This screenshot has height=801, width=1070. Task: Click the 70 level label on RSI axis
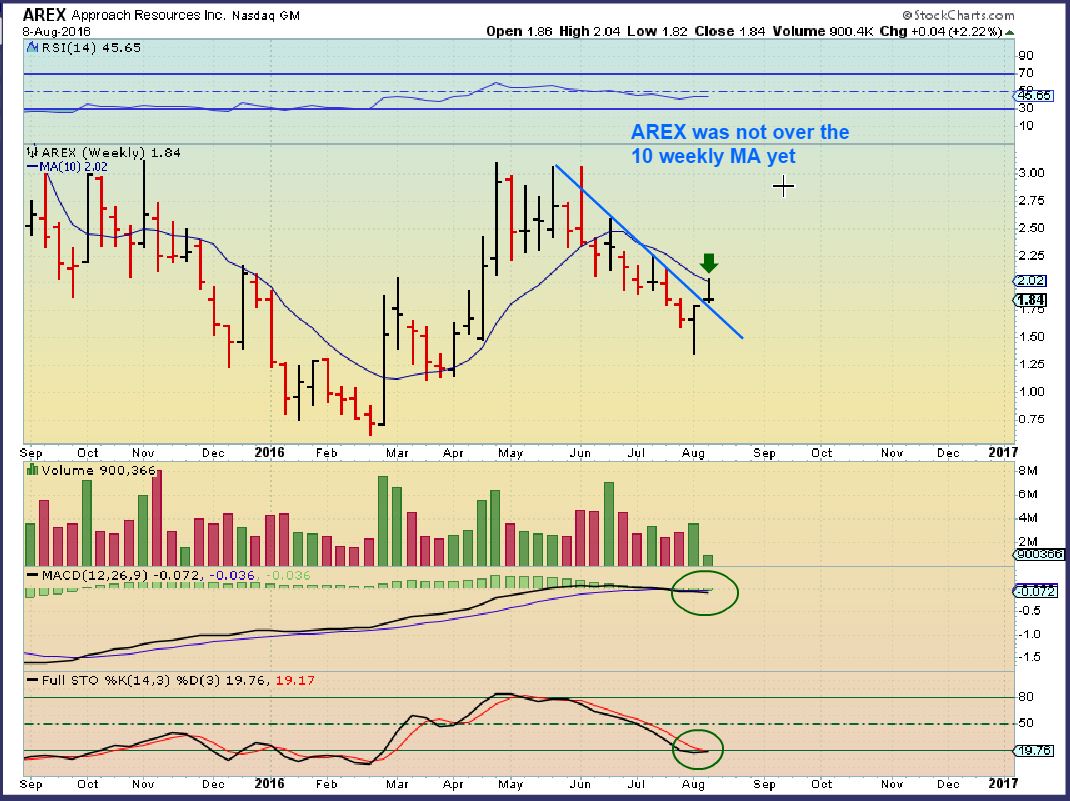(1026, 73)
